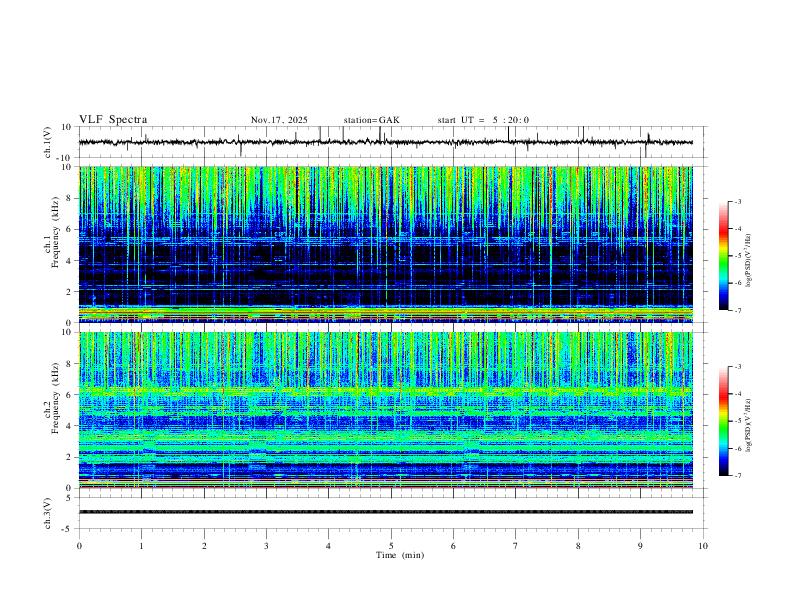
Task: Click the time axis tick label "7"
Action: (516, 546)
